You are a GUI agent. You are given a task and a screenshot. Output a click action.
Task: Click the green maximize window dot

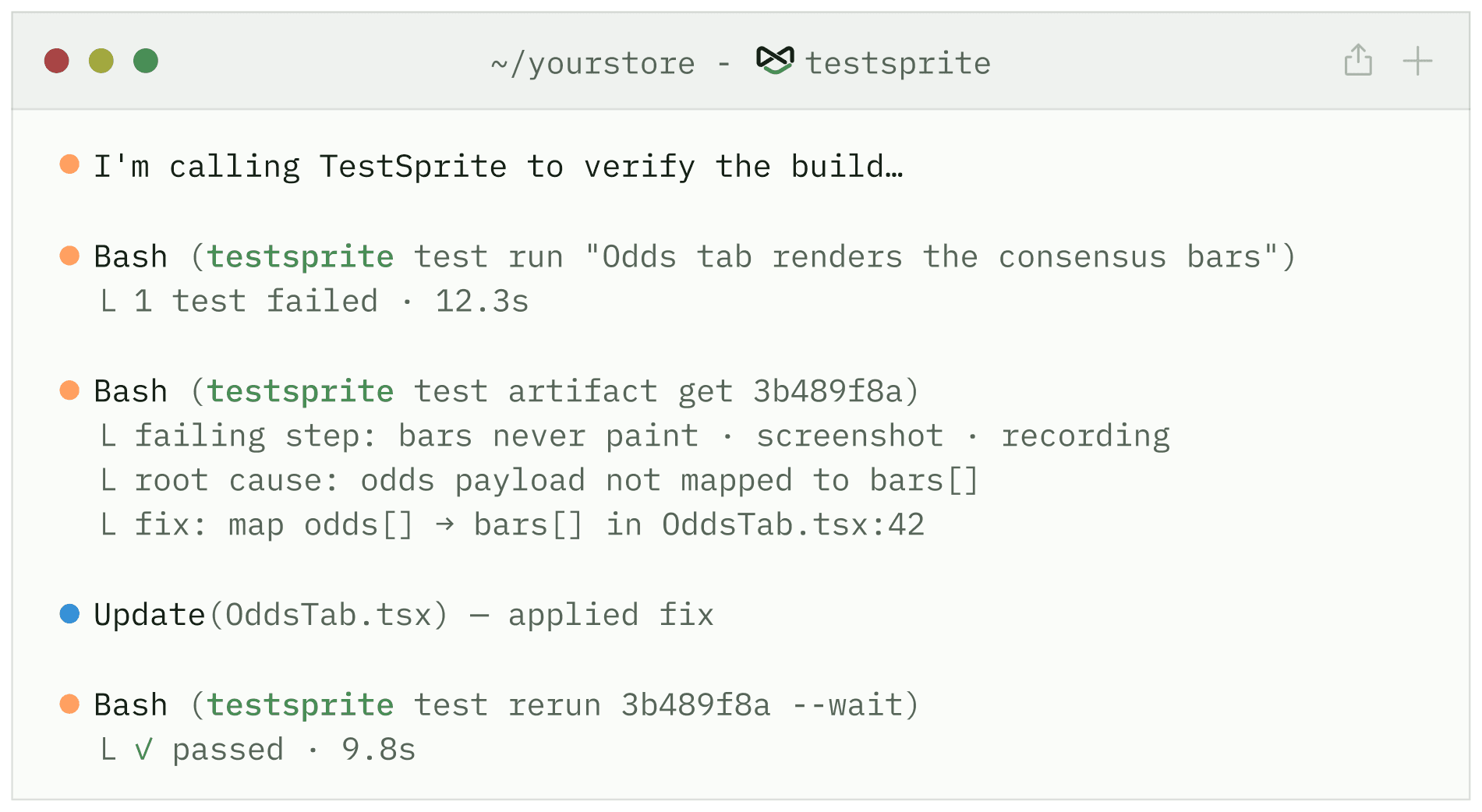pyautogui.click(x=146, y=61)
